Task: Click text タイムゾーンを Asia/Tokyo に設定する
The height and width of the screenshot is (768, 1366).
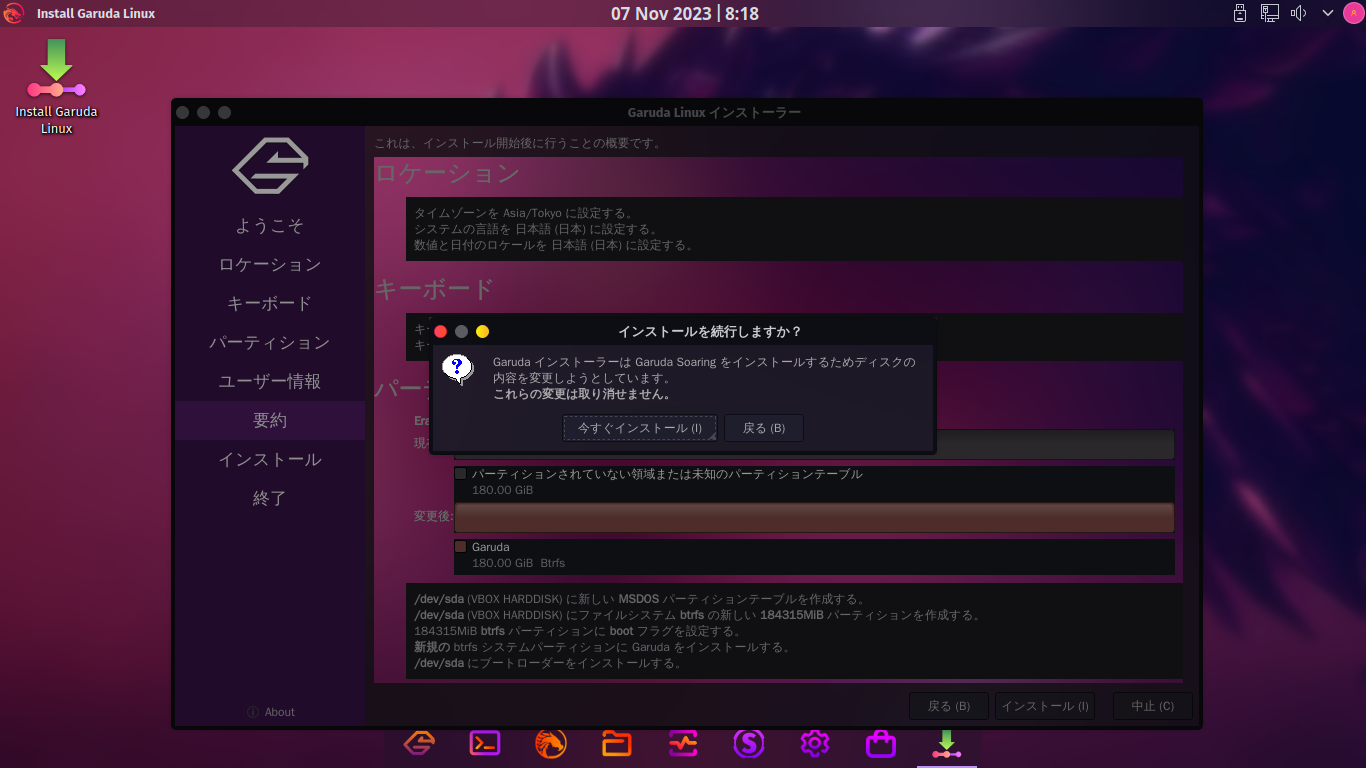Action: pos(524,213)
